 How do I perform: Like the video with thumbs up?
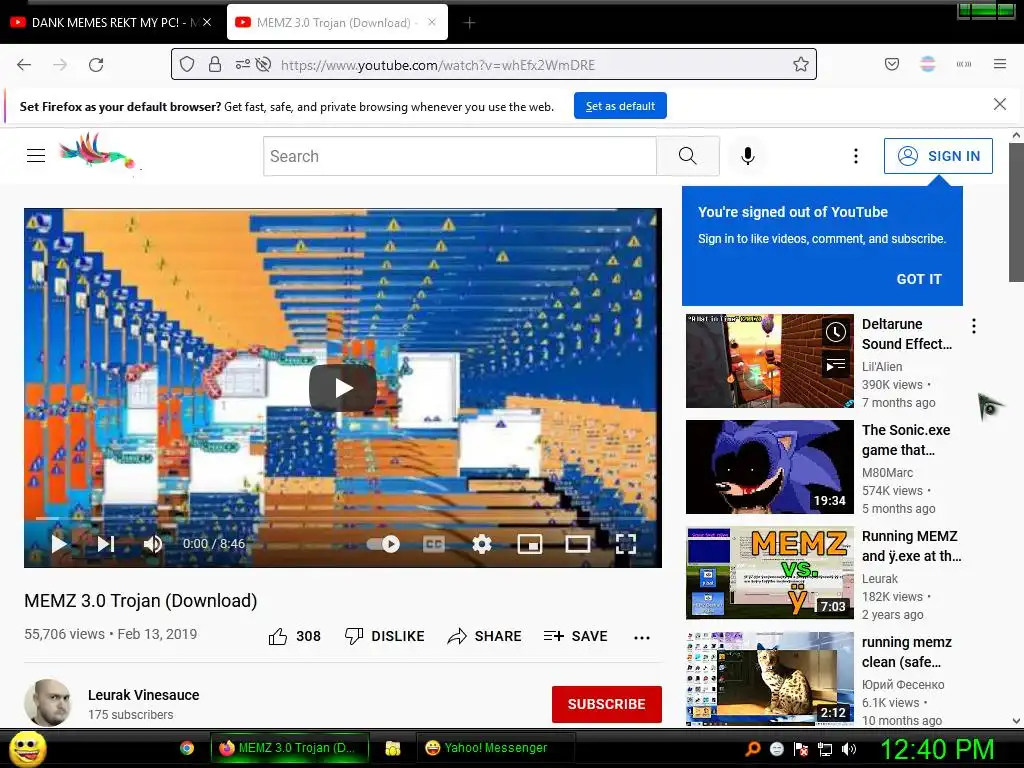pyautogui.click(x=295, y=636)
